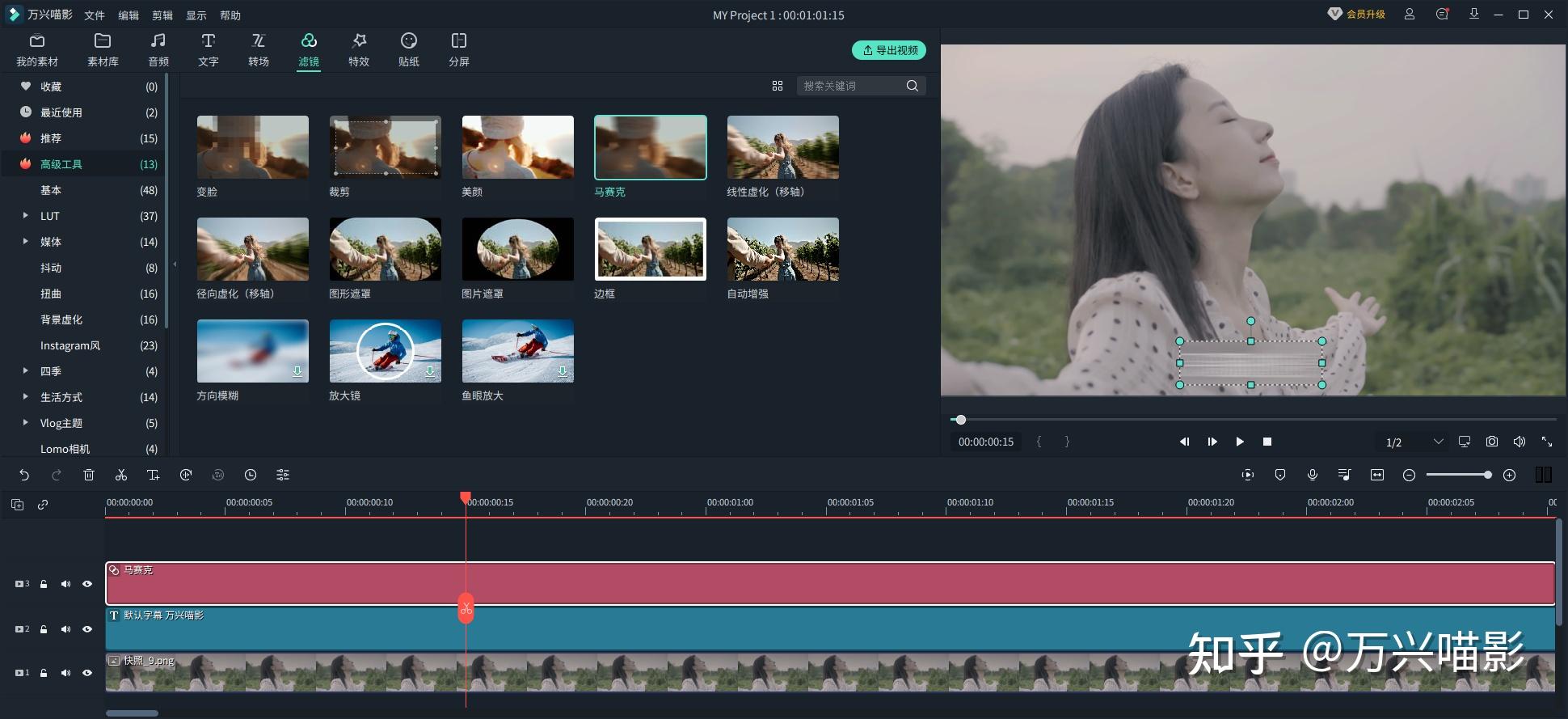Image resolution: width=1568 pixels, height=719 pixels.
Task: Mute track 1 speaker
Action: pos(65,673)
